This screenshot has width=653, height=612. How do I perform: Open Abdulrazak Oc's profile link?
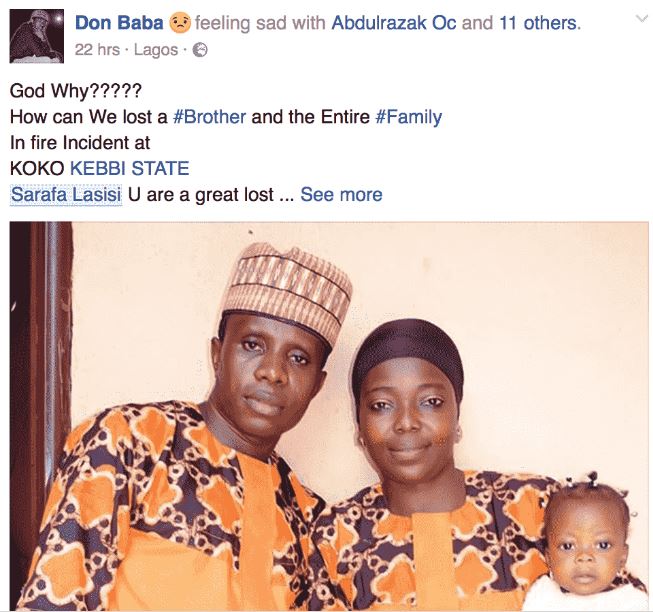(394, 23)
